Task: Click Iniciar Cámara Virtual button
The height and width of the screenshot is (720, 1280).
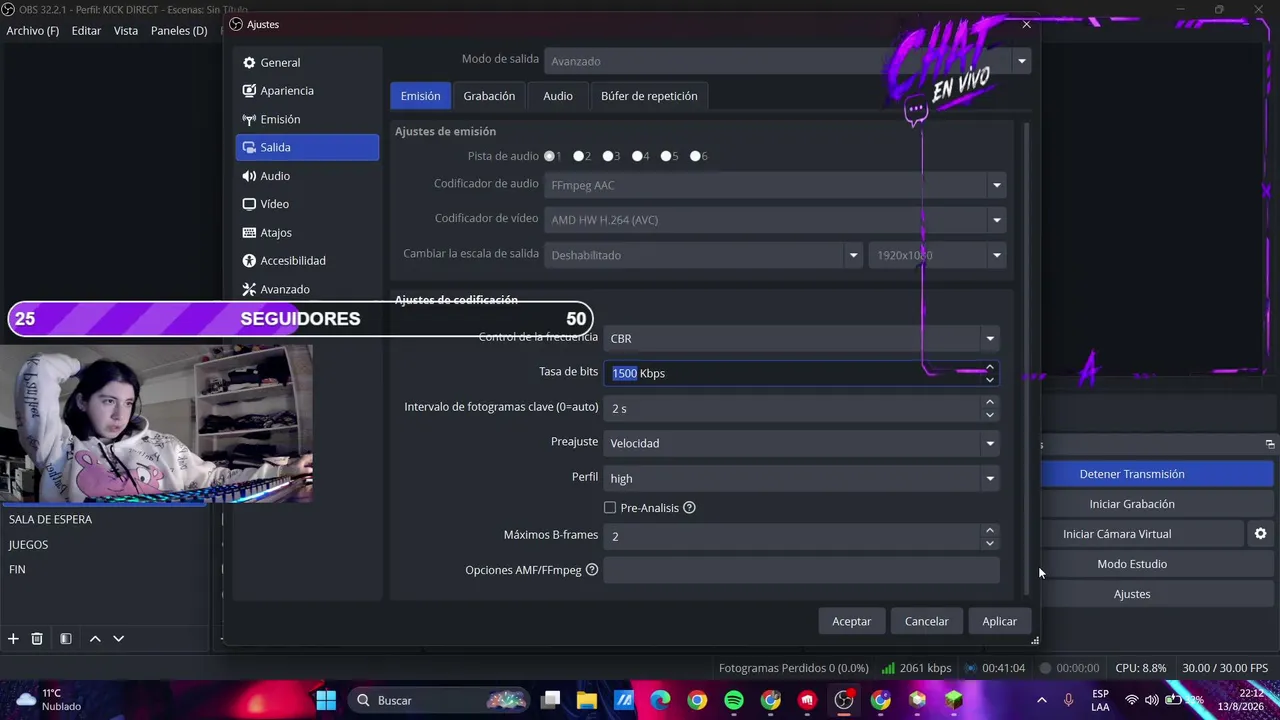Action: [1117, 534]
